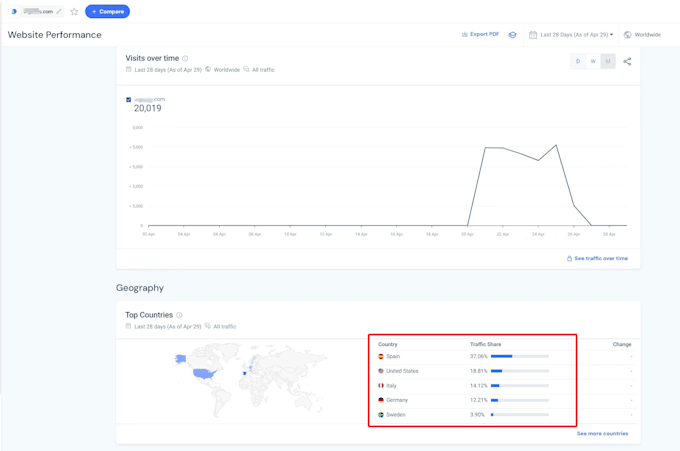This screenshot has width=680, height=451.
Task: Toggle the domain checkbox in chart legend
Action: pyautogui.click(x=128, y=100)
